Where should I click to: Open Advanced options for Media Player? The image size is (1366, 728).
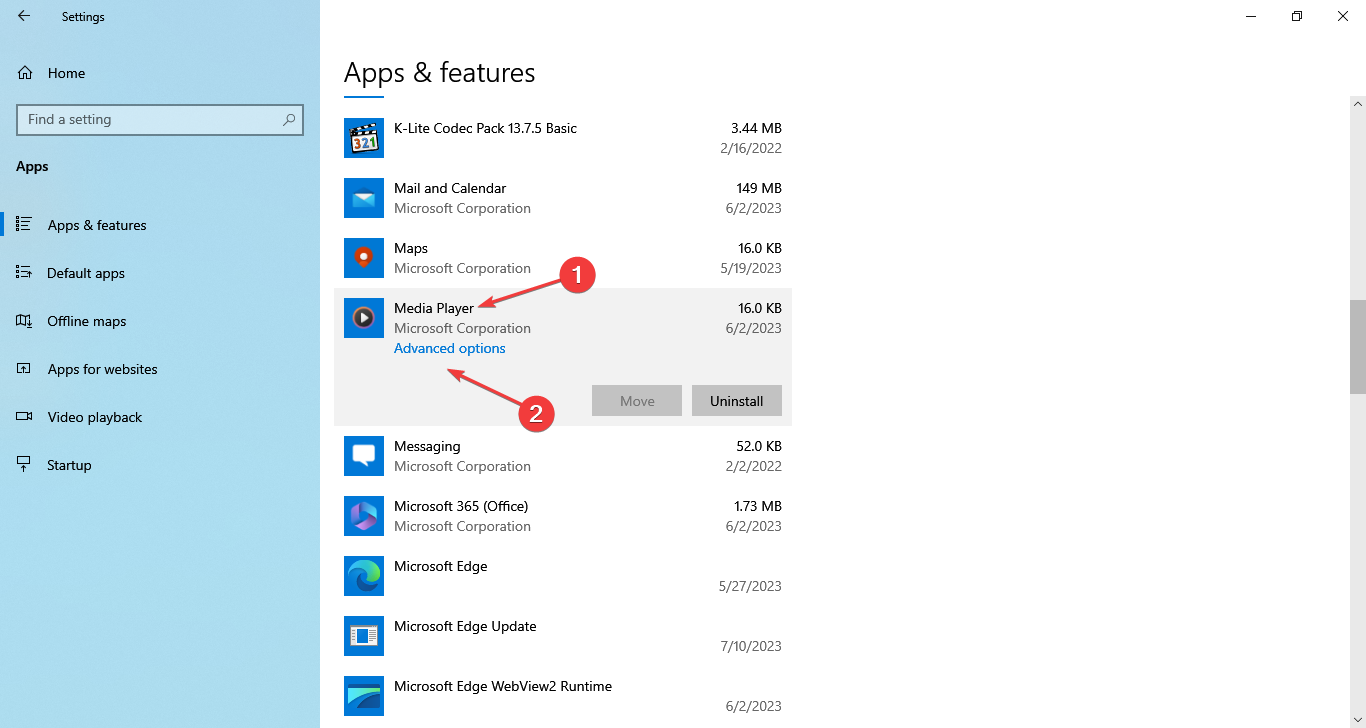tap(450, 349)
